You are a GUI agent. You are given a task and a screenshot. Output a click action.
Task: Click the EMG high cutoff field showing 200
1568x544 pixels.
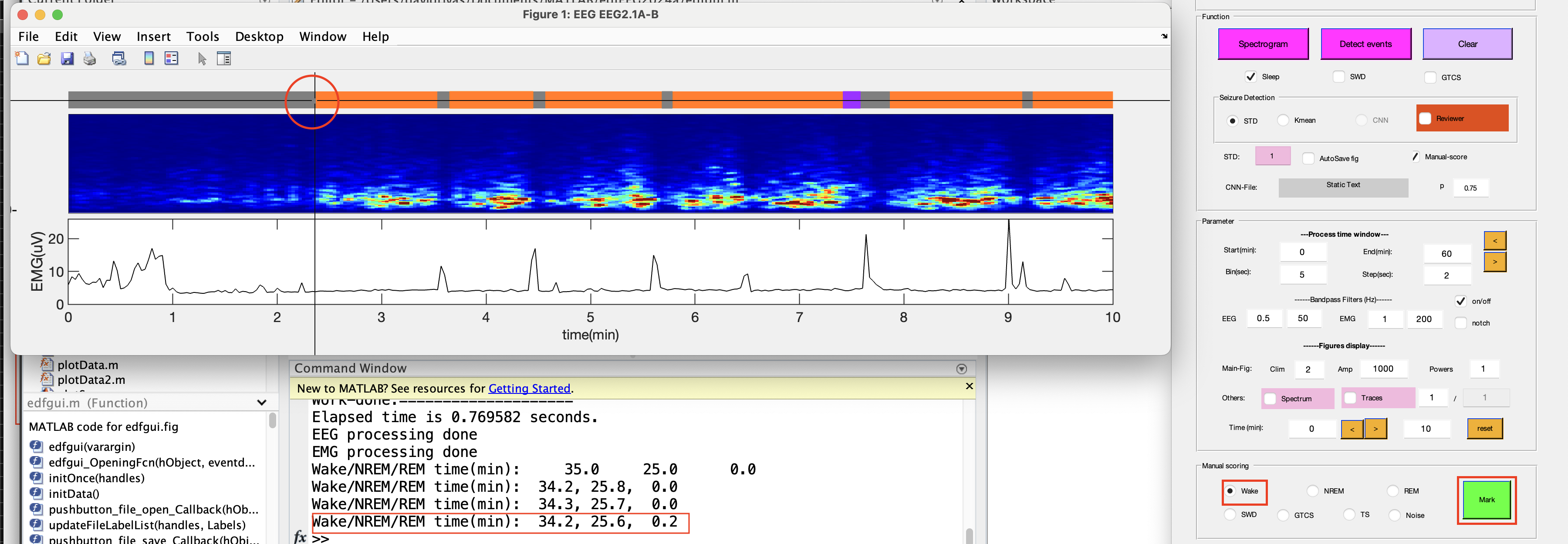coord(1424,319)
